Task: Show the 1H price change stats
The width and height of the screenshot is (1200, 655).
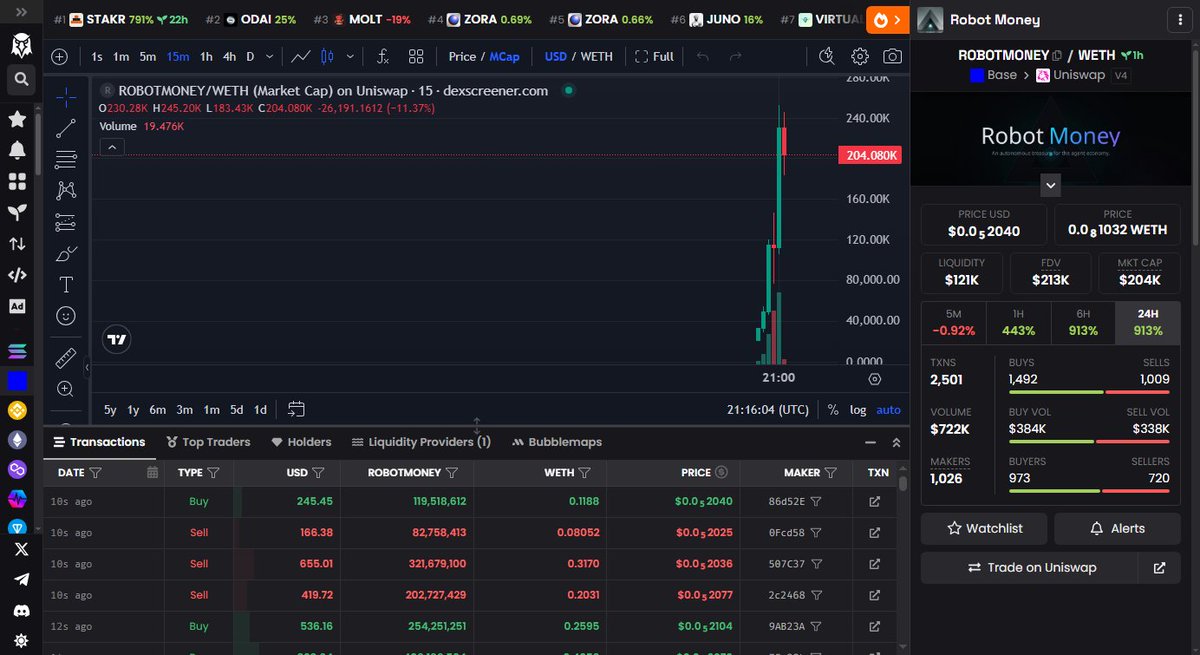Action: [x=1018, y=322]
